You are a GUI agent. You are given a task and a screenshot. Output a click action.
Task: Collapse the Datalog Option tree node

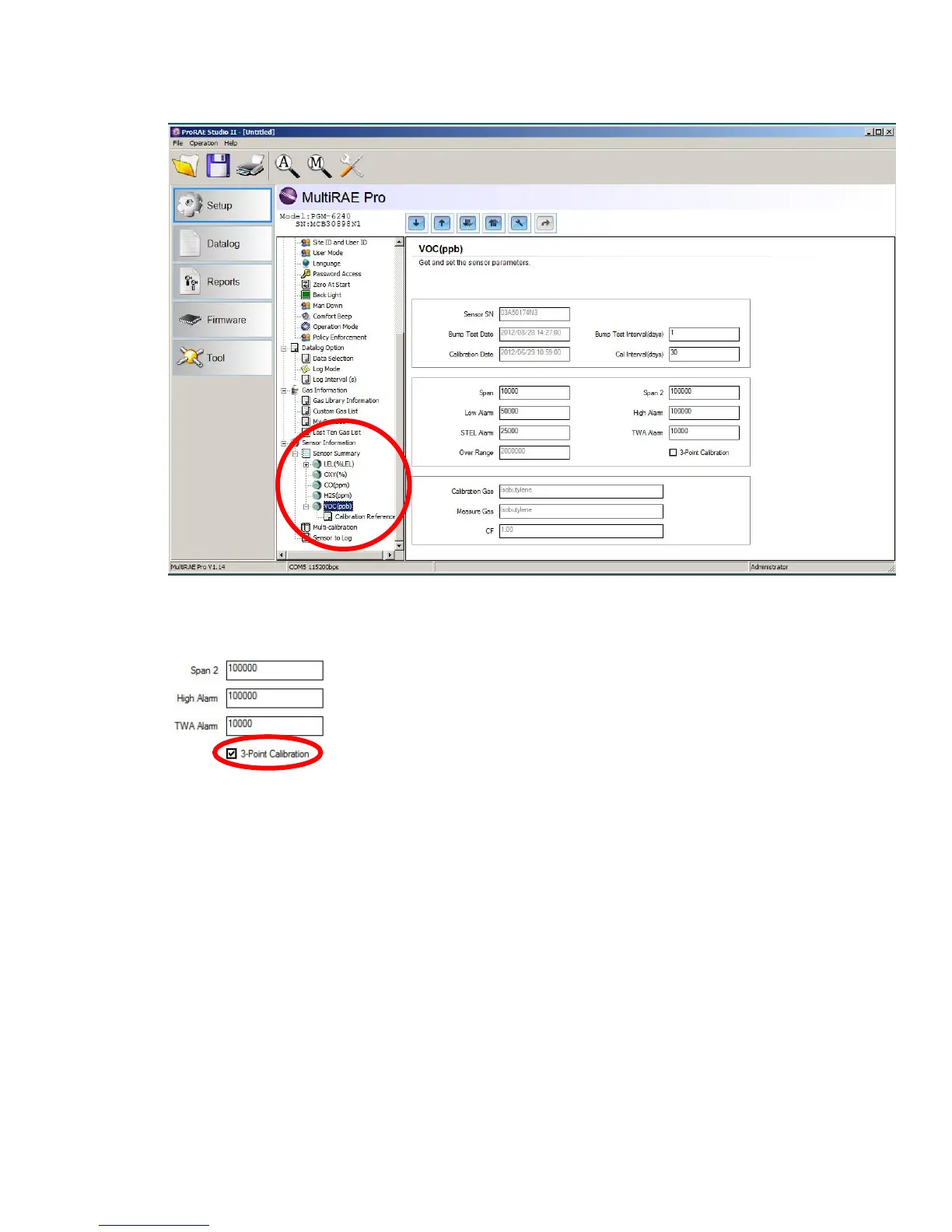[284, 348]
